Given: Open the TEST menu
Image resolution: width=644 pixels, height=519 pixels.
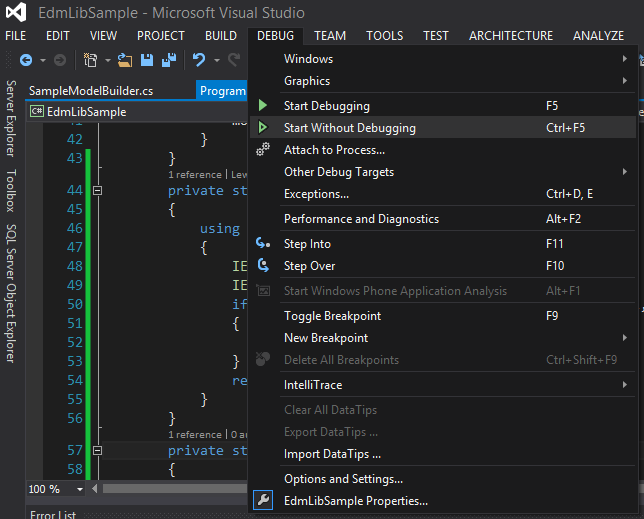Looking at the screenshot, I should coord(436,36).
